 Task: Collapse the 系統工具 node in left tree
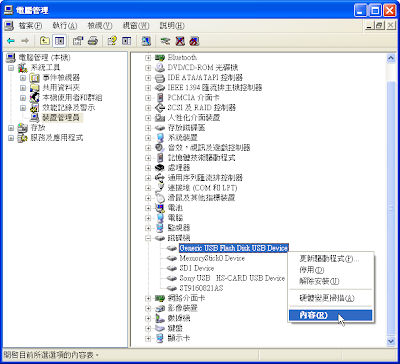click(11, 68)
